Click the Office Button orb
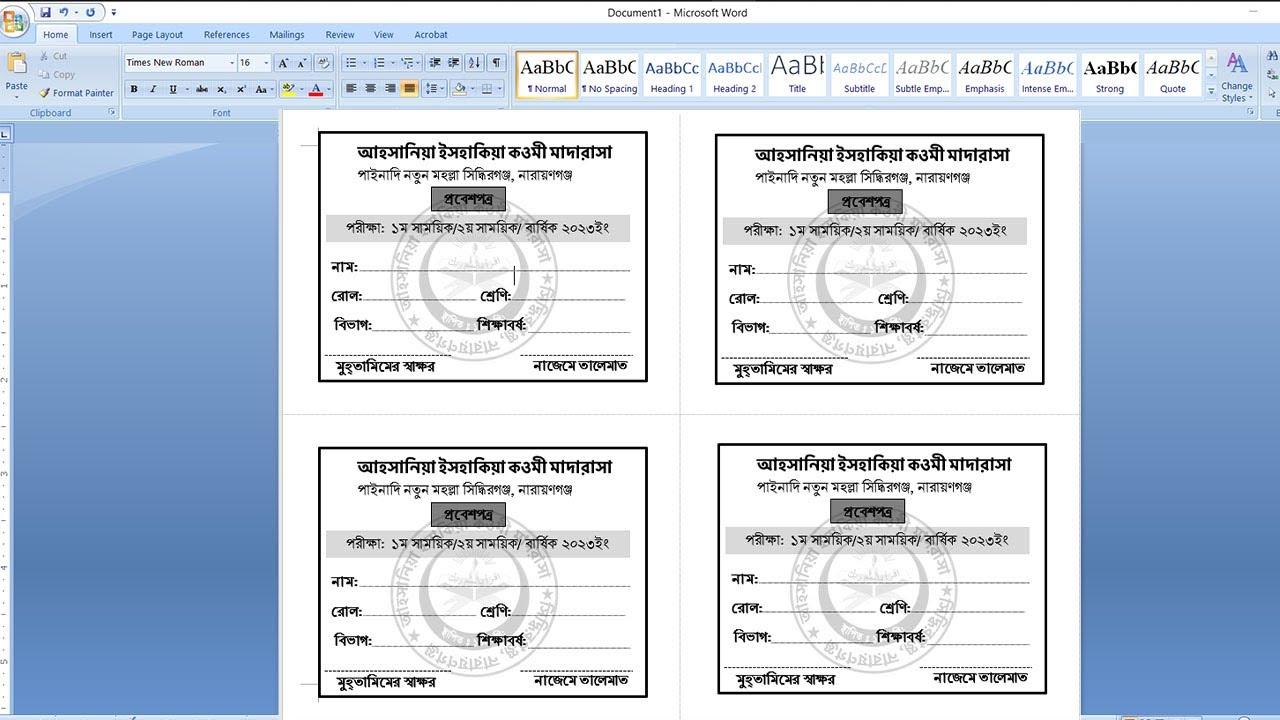Screen dimensions: 1280x720 tap(16, 20)
